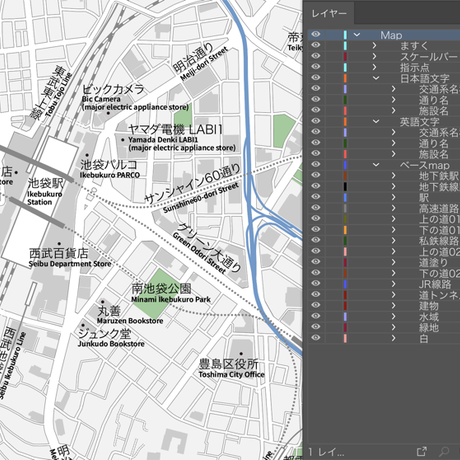Click the orange color swatch of 日本語文字 layer
The width and height of the screenshot is (460, 460).
click(x=345, y=78)
